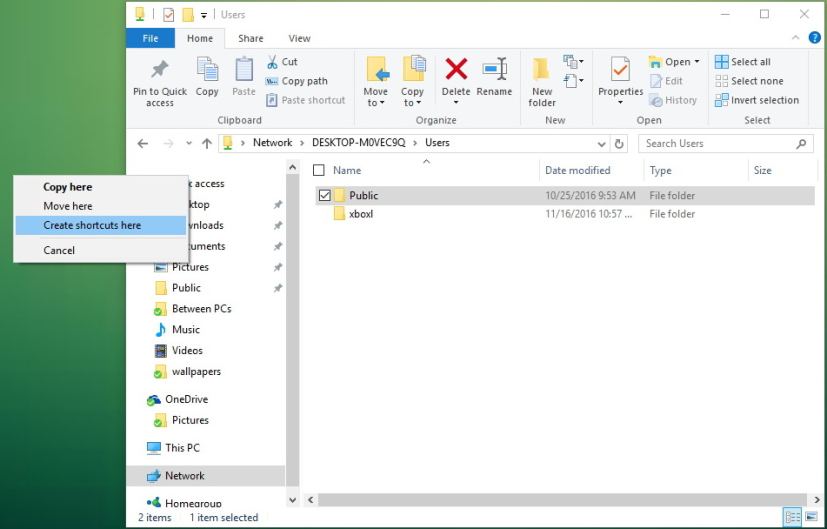827x529 pixels.
Task: Switch to the Home ribbon tab
Action: click(x=200, y=38)
